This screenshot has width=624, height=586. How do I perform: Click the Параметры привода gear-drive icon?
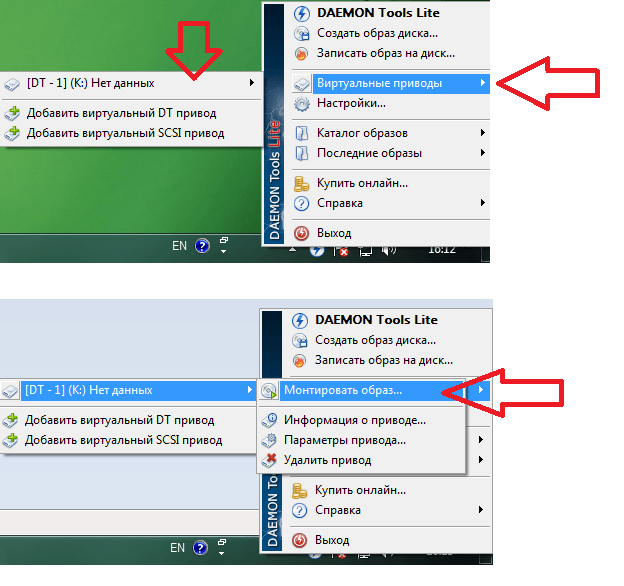pyautogui.click(x=269, y=440)
